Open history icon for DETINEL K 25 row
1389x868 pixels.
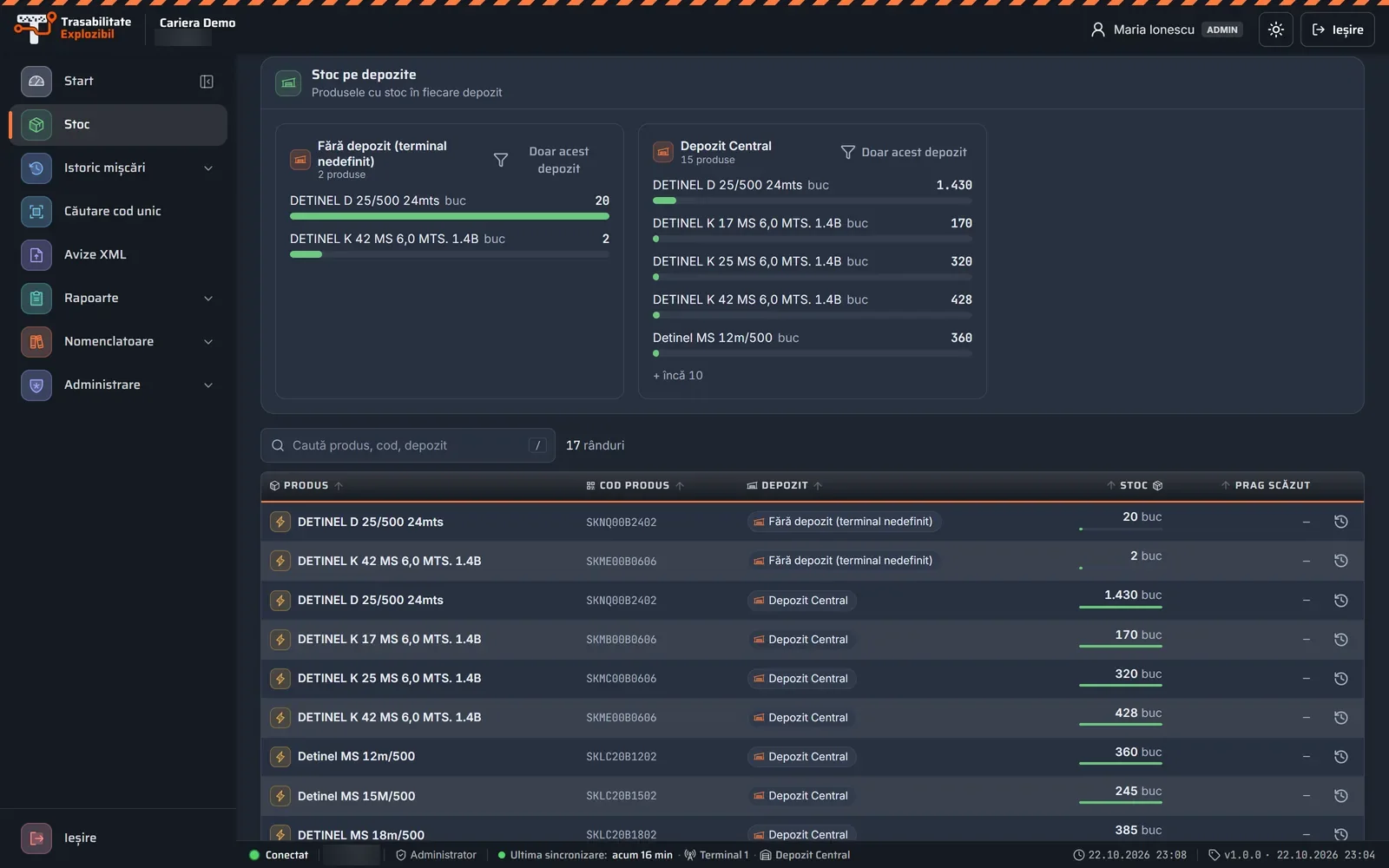pos(1340,679)
